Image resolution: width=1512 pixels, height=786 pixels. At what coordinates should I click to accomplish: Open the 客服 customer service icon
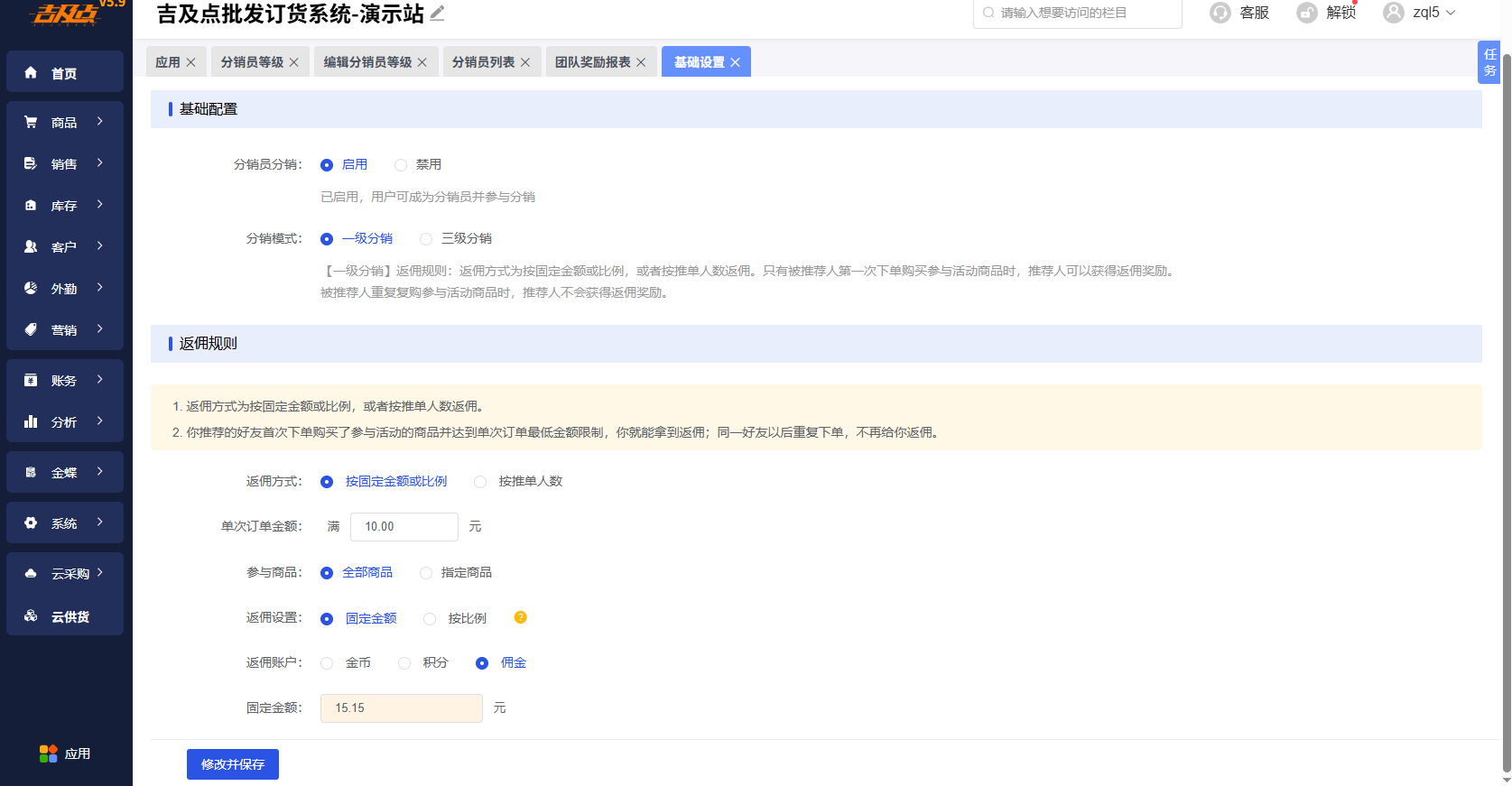(1220, 13)
